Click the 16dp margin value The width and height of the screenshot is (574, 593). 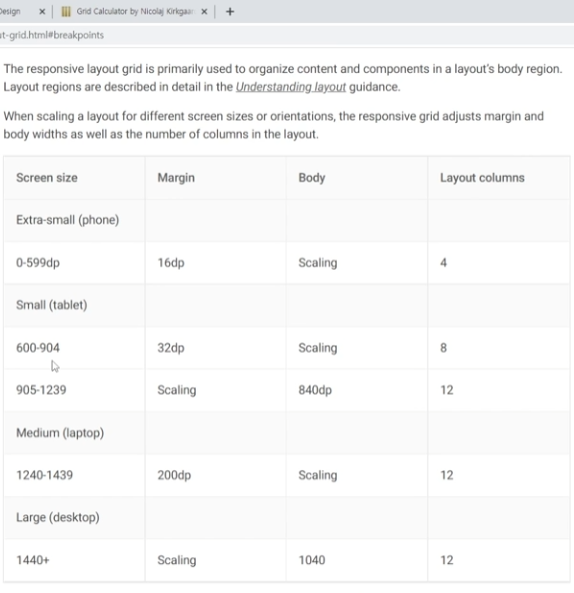(171, 262)
